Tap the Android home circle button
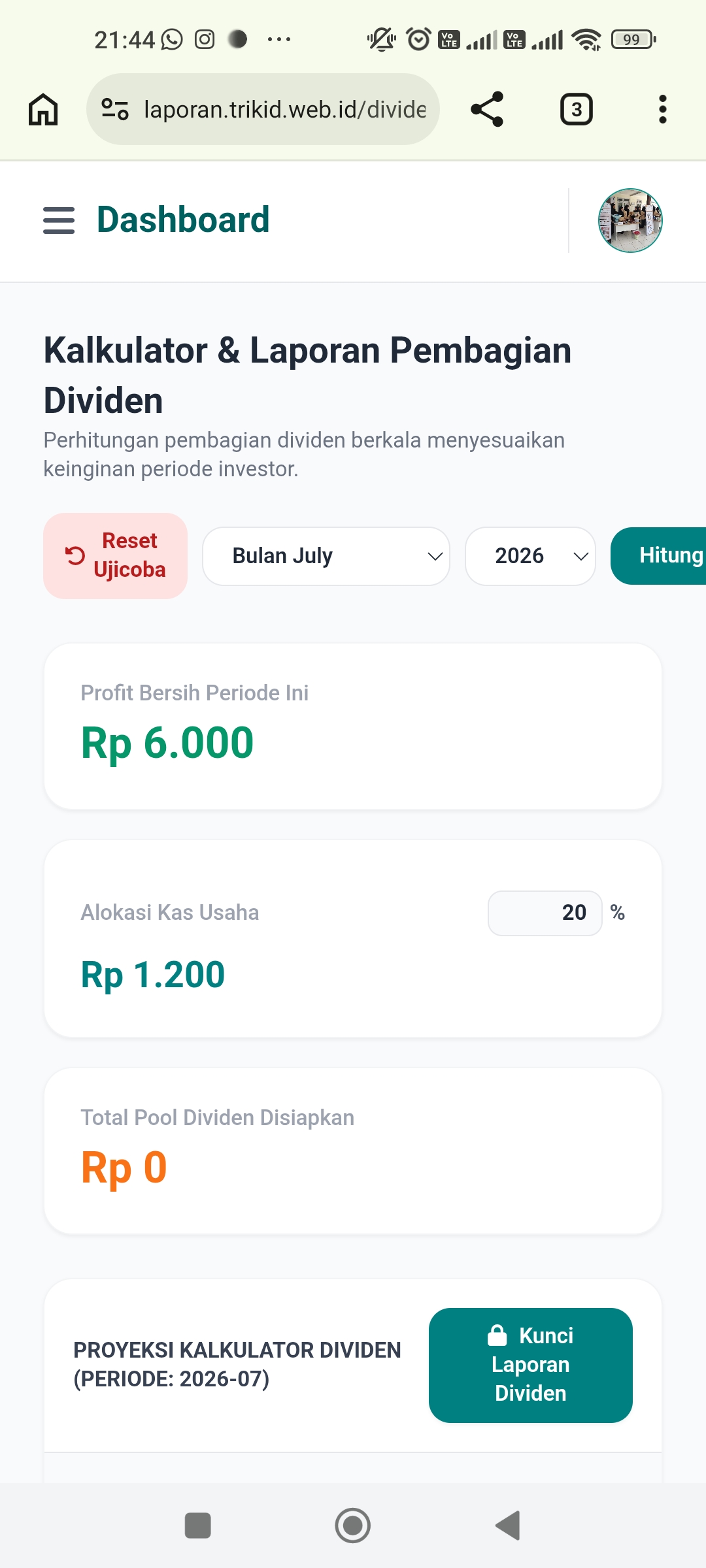This screenshot has height=1568, width=706. pos(353,1526)
